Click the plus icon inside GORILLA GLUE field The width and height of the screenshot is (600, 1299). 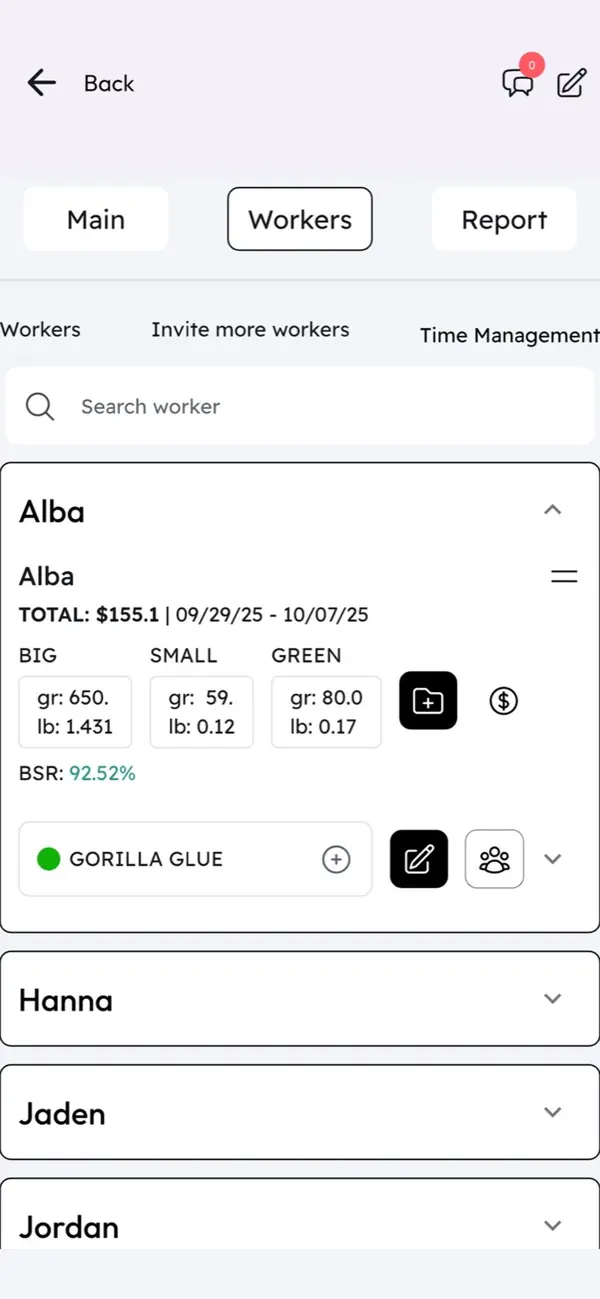[336, 859]
